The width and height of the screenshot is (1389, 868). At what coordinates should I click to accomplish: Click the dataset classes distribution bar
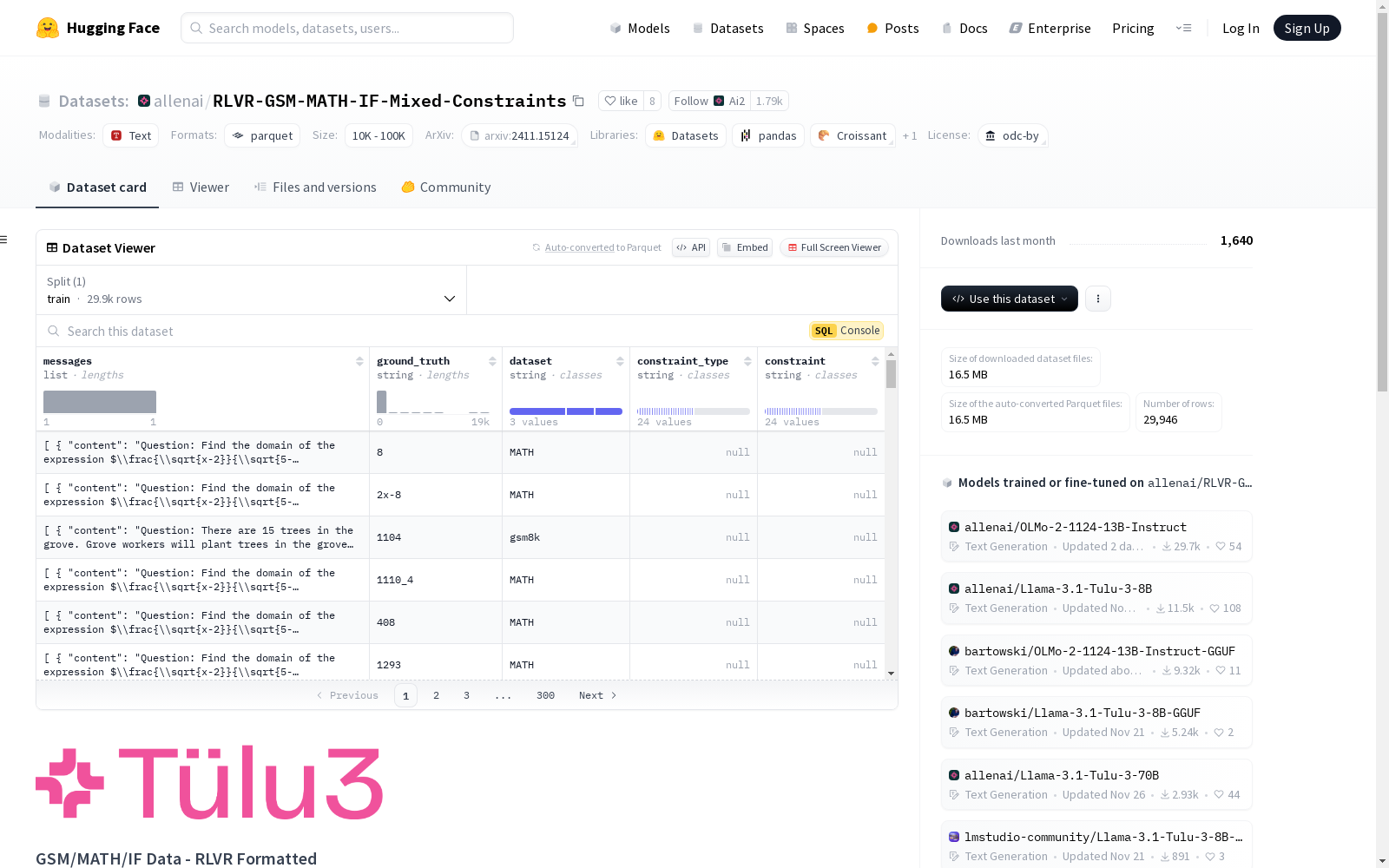(566, 411)
